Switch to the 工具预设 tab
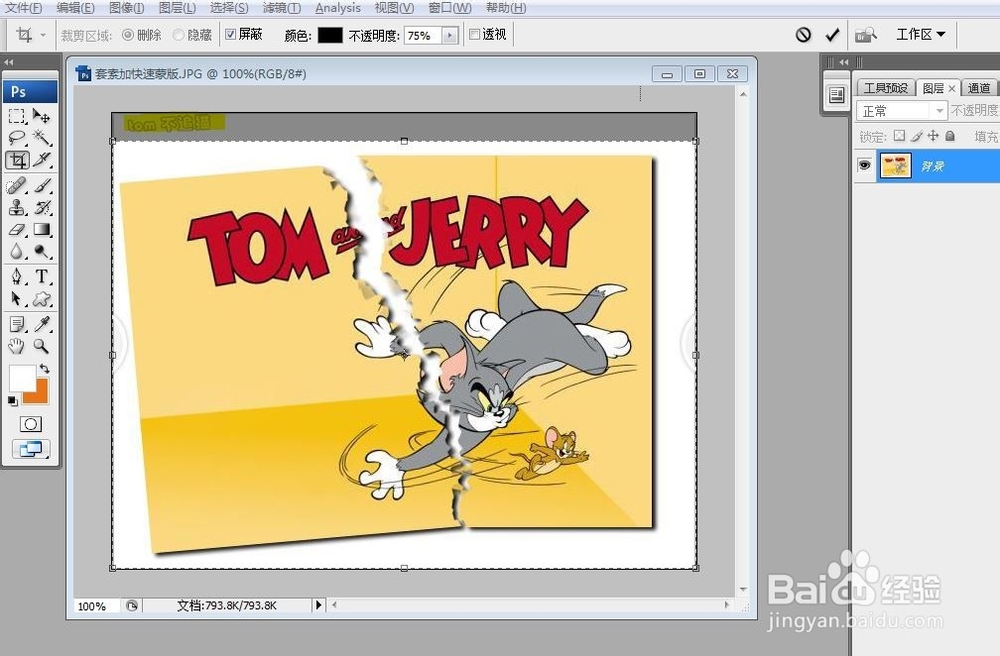Image resolution: width=1000 pixels, height=656 pixels. (x=885, y=88)
